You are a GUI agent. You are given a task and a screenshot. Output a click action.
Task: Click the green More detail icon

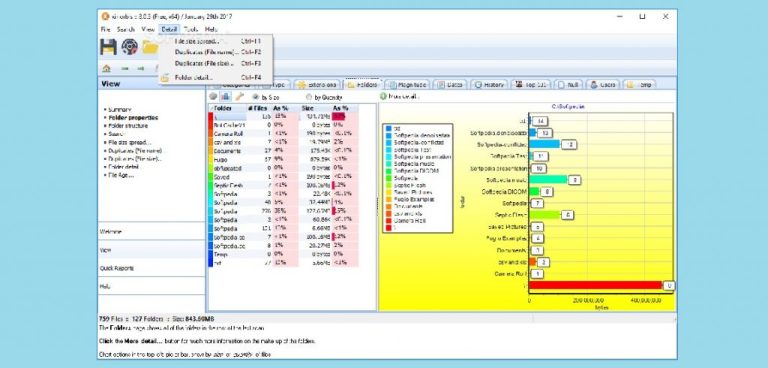pos(383,97)
